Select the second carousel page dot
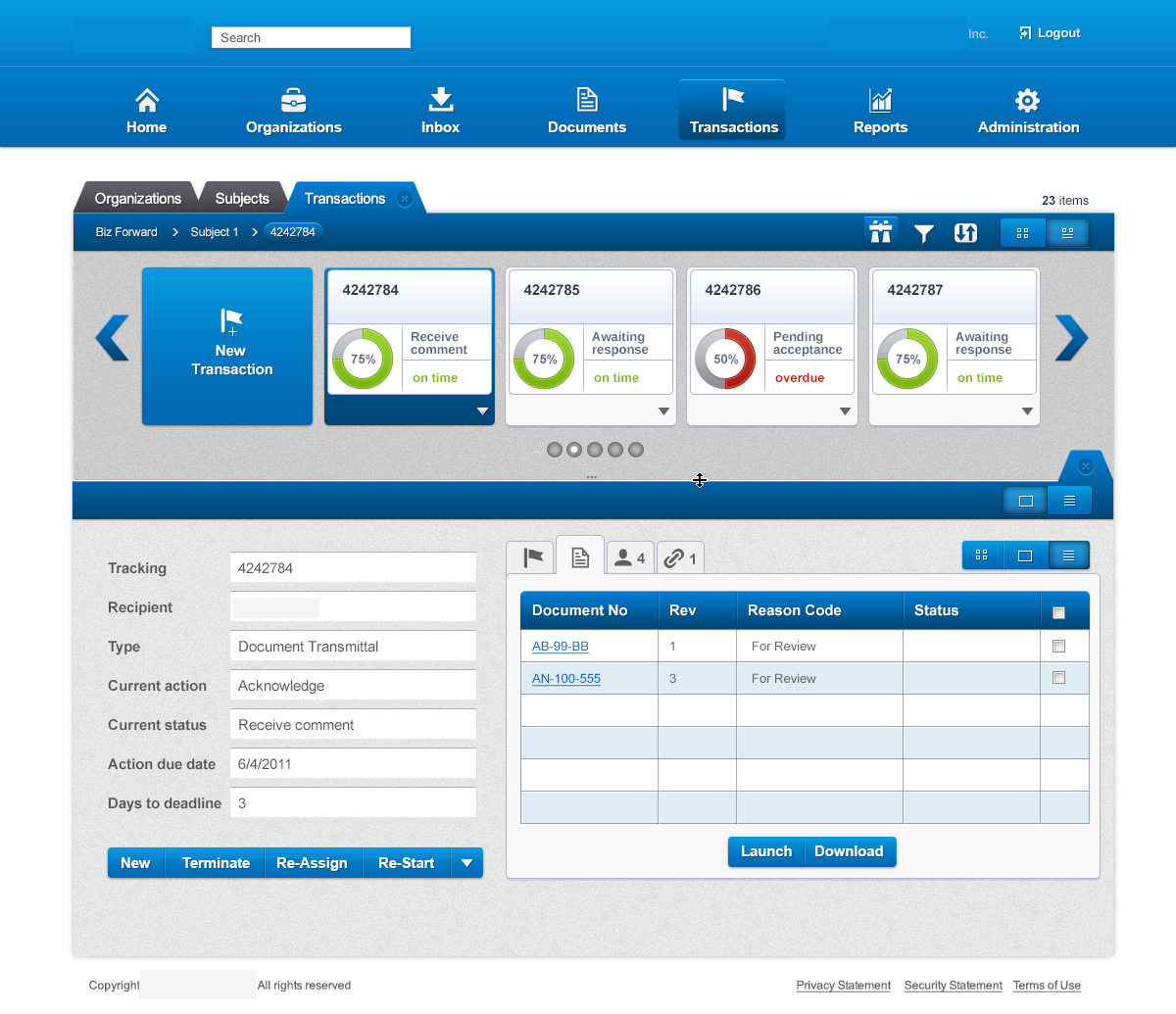The height and width of the screenshot is (1014, 1176). click(574, 450)
